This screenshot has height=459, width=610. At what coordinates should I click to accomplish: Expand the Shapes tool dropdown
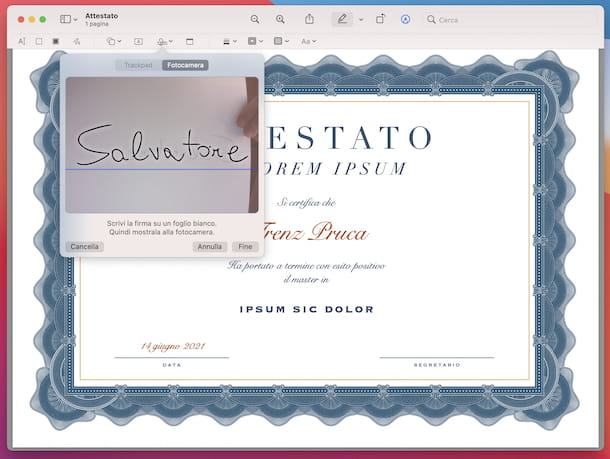coord(113,41)
